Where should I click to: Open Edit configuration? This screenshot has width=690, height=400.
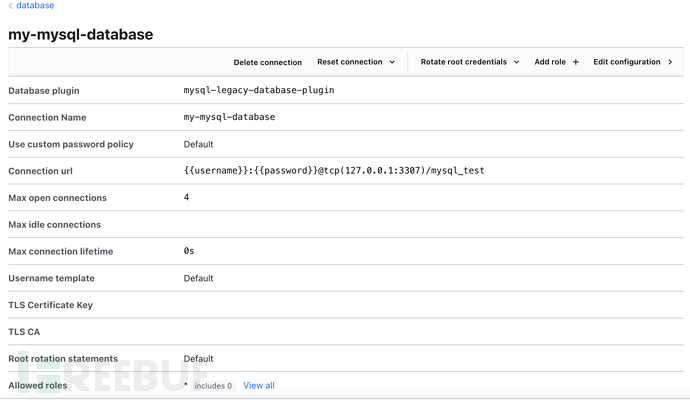626,62
